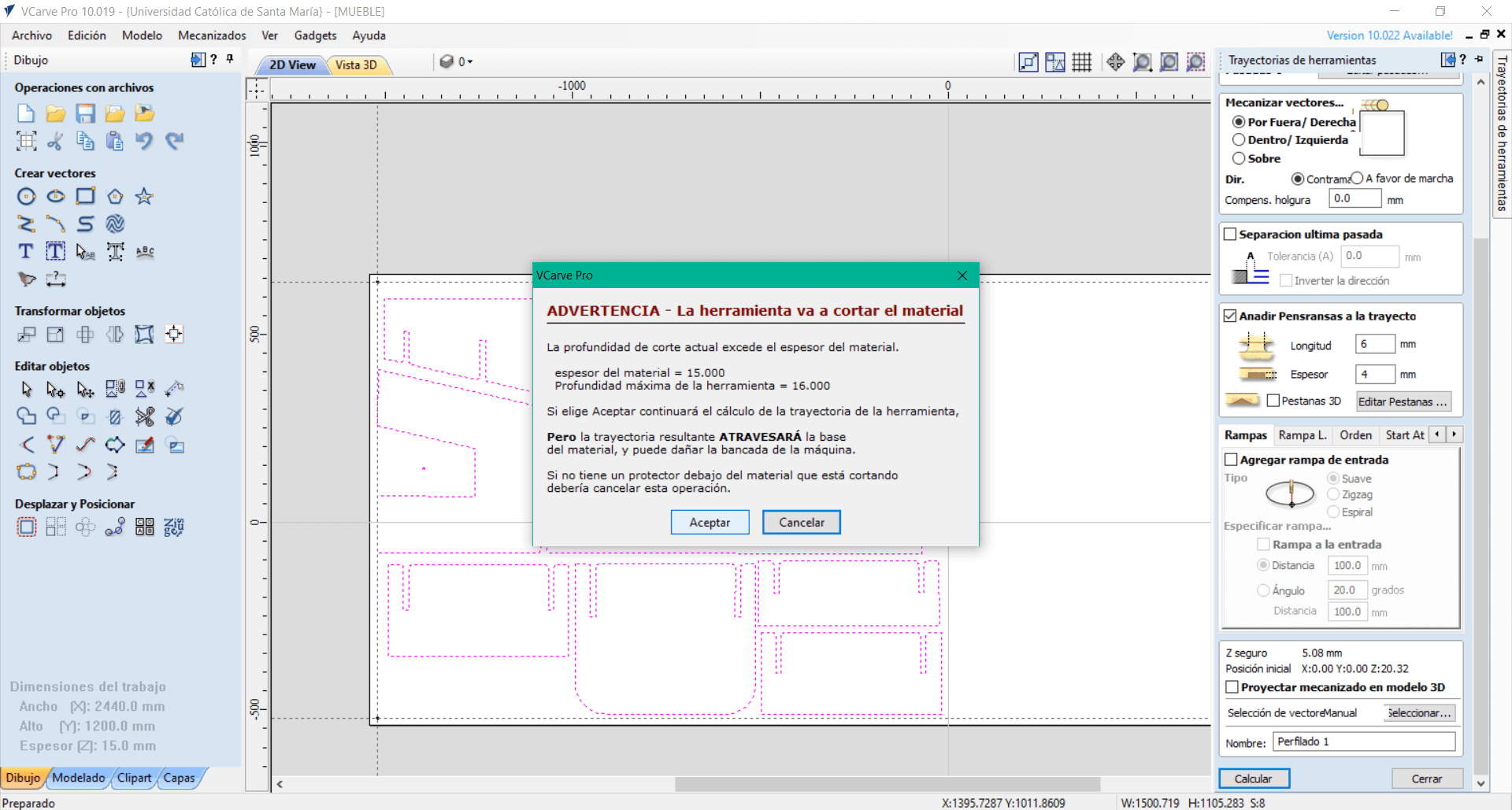
Task: Activate the Node Editing tool
Action: pyautogui.click(x=55, y=390)
